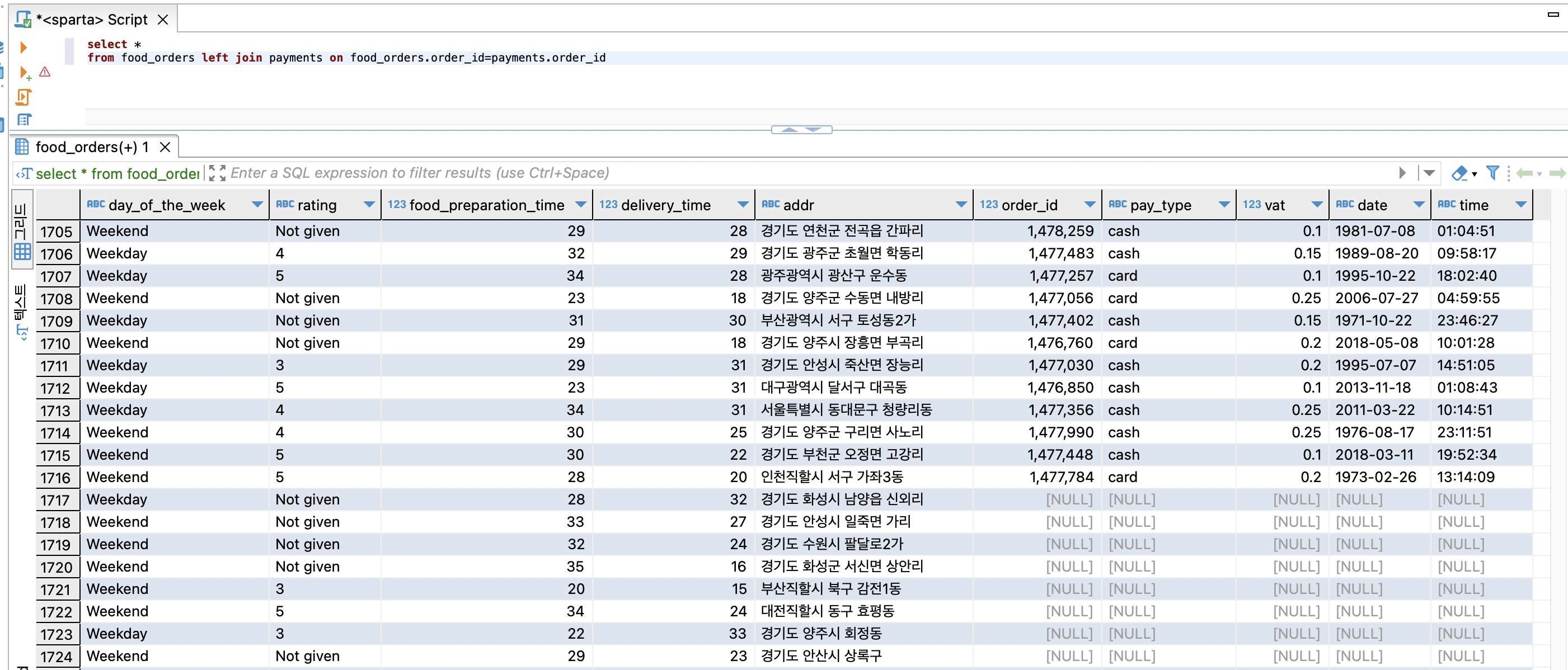Execute the SQL statement with the orange arrow
1568x670 pixels.
point(23,47)
